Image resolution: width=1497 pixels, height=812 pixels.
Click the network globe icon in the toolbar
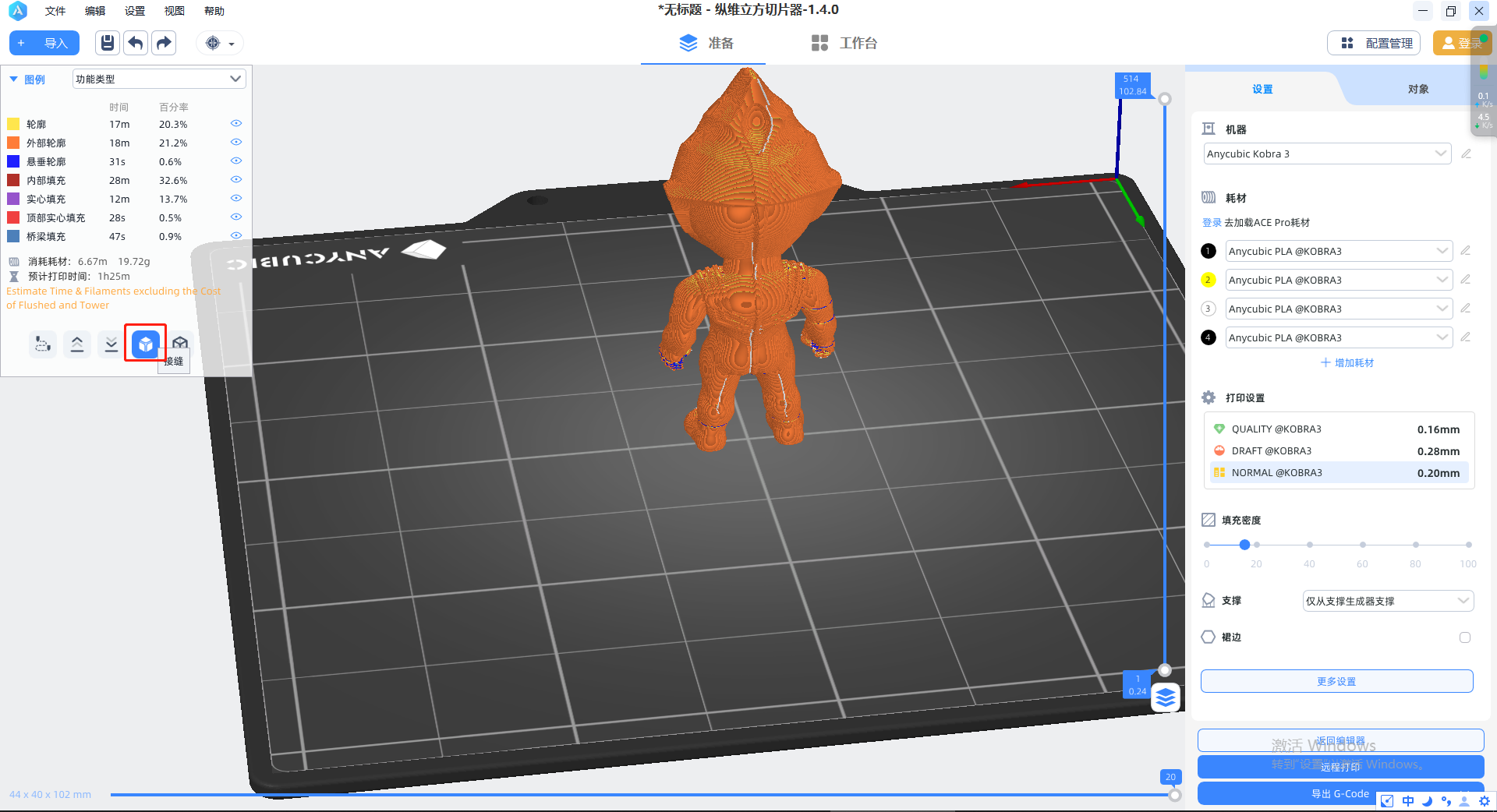[213, 43]
